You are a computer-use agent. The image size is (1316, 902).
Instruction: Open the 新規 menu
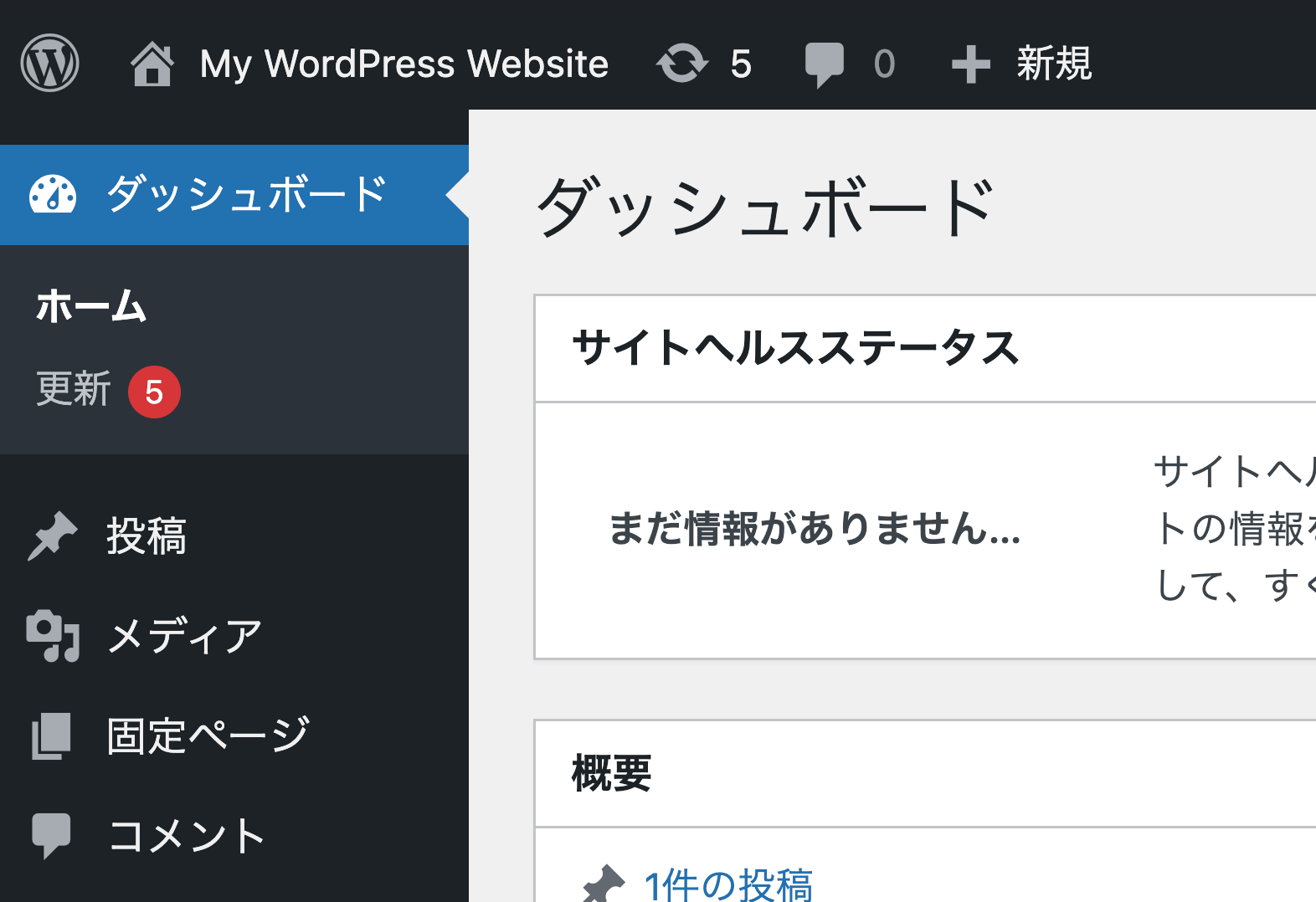[x=1054, y=64]
